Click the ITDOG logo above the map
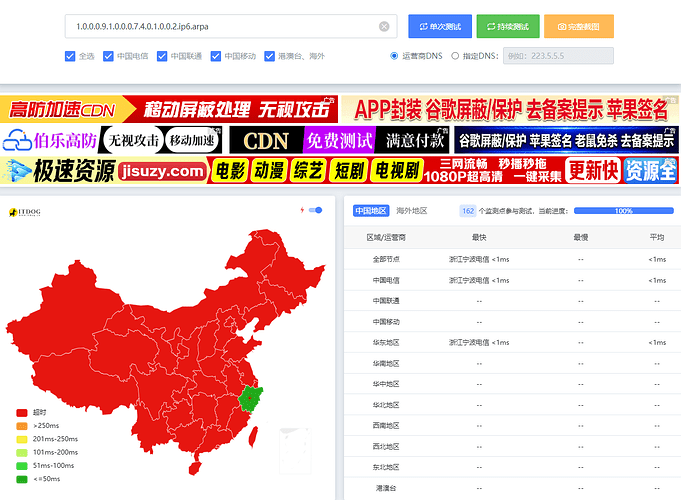Screen dimensions: 681x500 coord(25,212)
